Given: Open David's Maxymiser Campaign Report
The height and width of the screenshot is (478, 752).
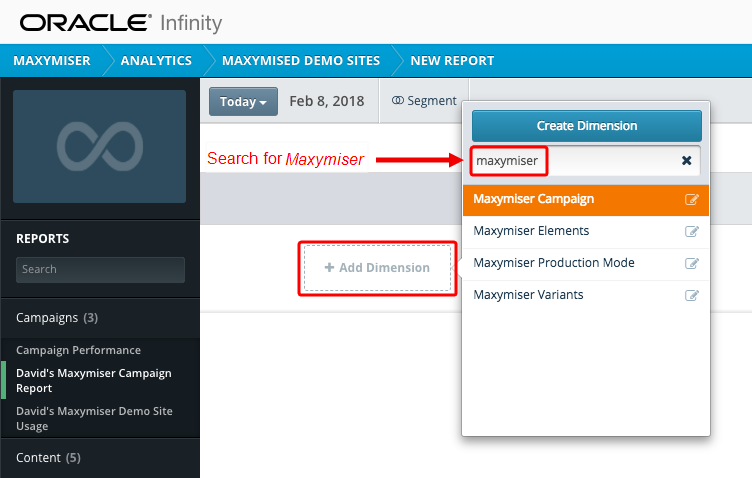Looking at the screenshot, I should (x=94, y=381).
